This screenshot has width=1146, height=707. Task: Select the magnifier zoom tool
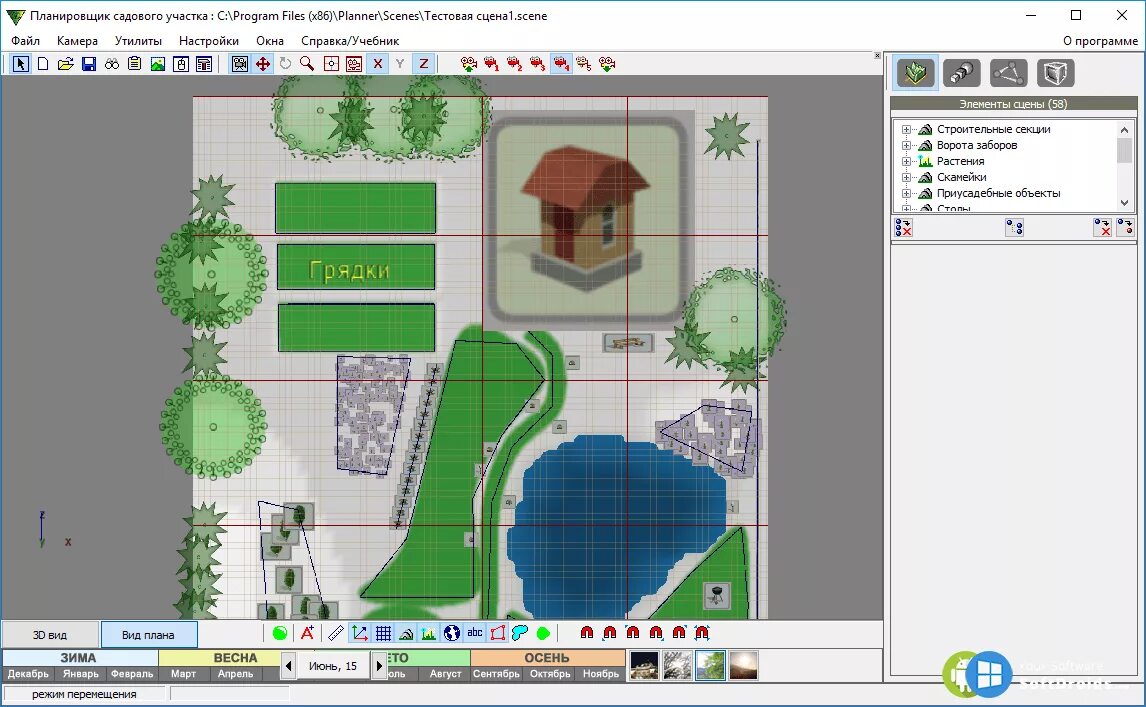coord(307,64)
